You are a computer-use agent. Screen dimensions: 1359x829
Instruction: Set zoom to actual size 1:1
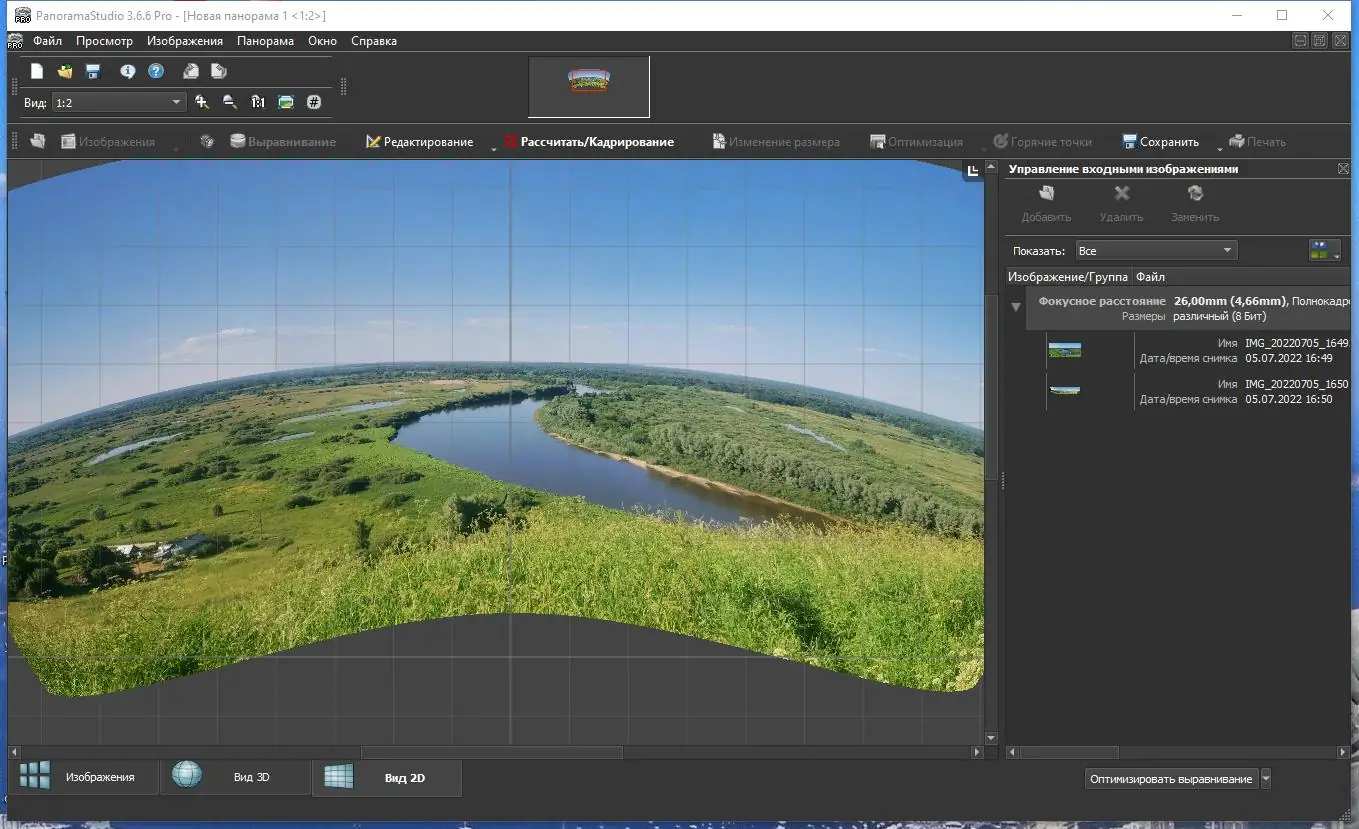(x=258, y=102)
